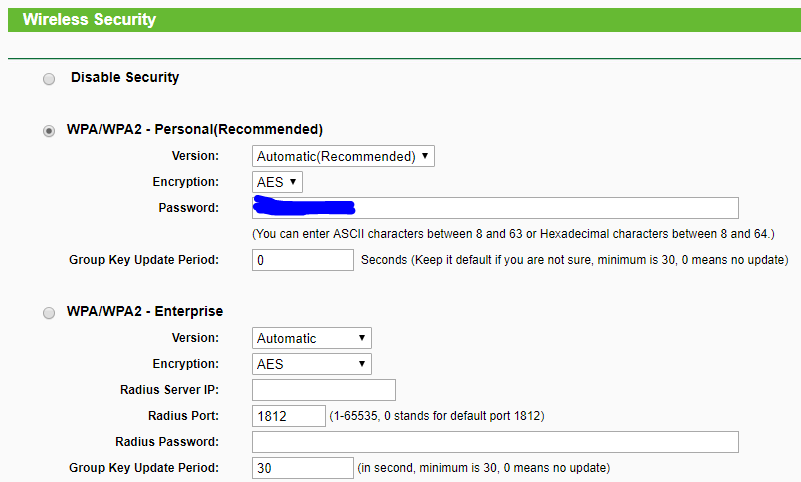The width and height of the screenshot is (801, 482).
Task: Enable the WPA/WPA2 - Enterprise radio option
Action: pos(49,313)
